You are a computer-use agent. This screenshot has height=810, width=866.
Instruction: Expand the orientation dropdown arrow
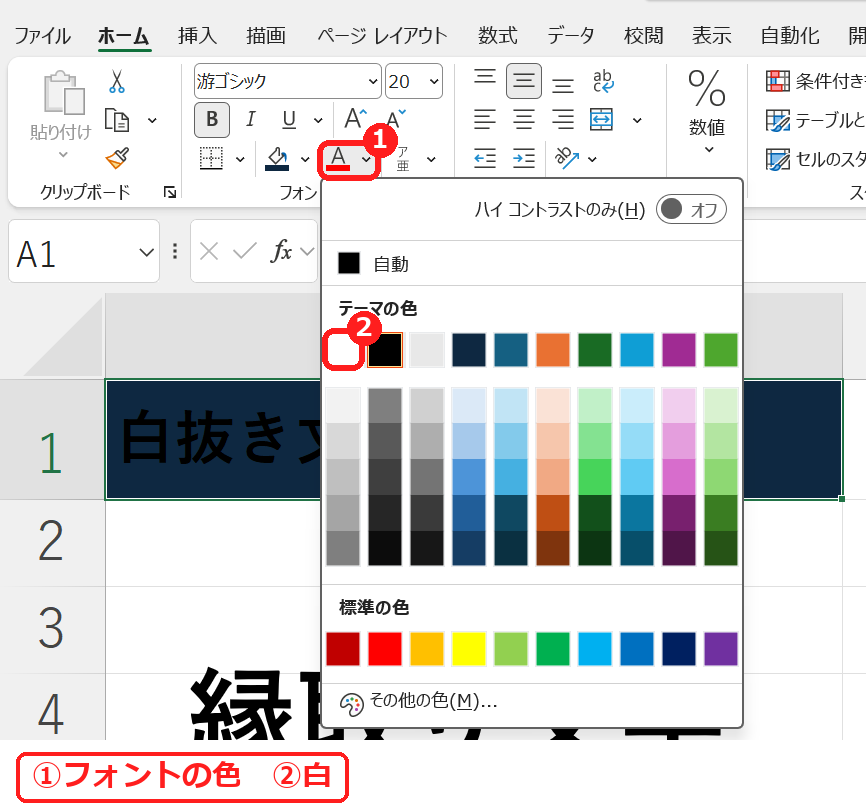point(593,160)
